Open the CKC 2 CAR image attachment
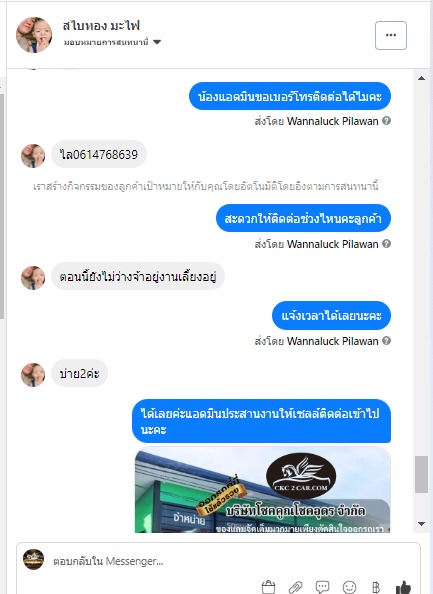 [263, 490]
